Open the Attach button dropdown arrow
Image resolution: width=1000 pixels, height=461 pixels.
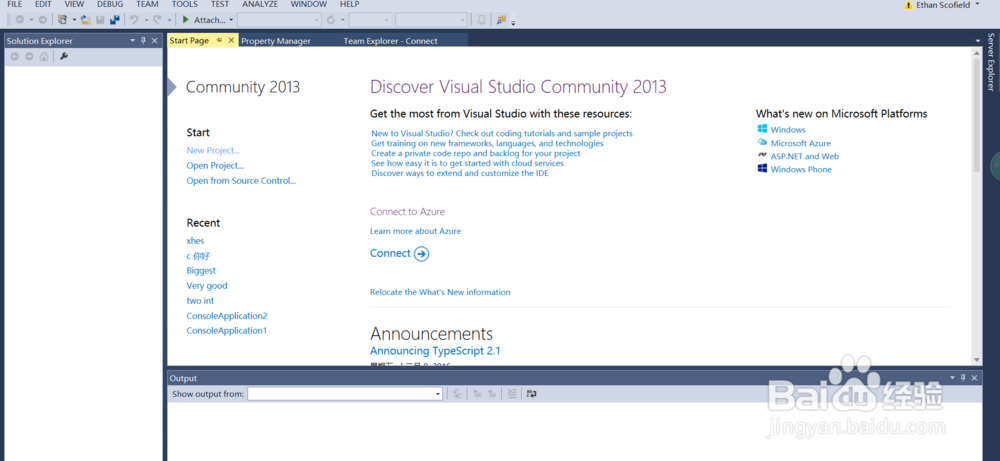point(231,20)
